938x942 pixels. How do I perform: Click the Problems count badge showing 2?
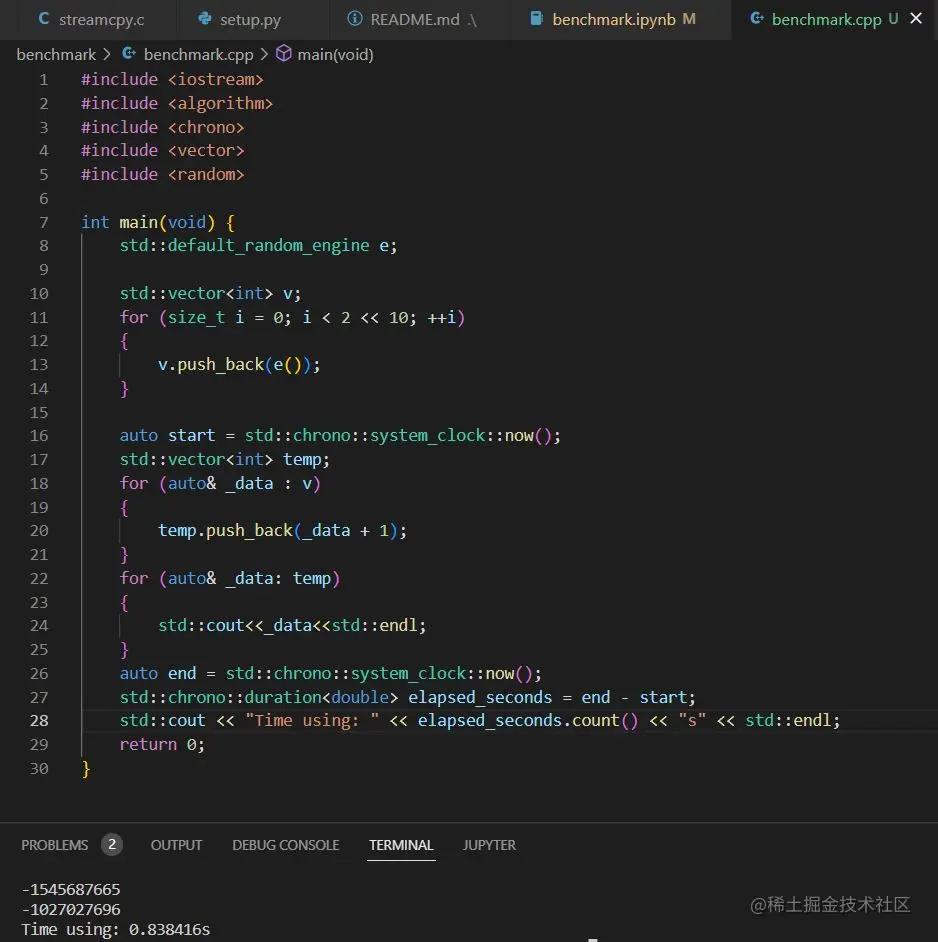(x=112, y=845)
